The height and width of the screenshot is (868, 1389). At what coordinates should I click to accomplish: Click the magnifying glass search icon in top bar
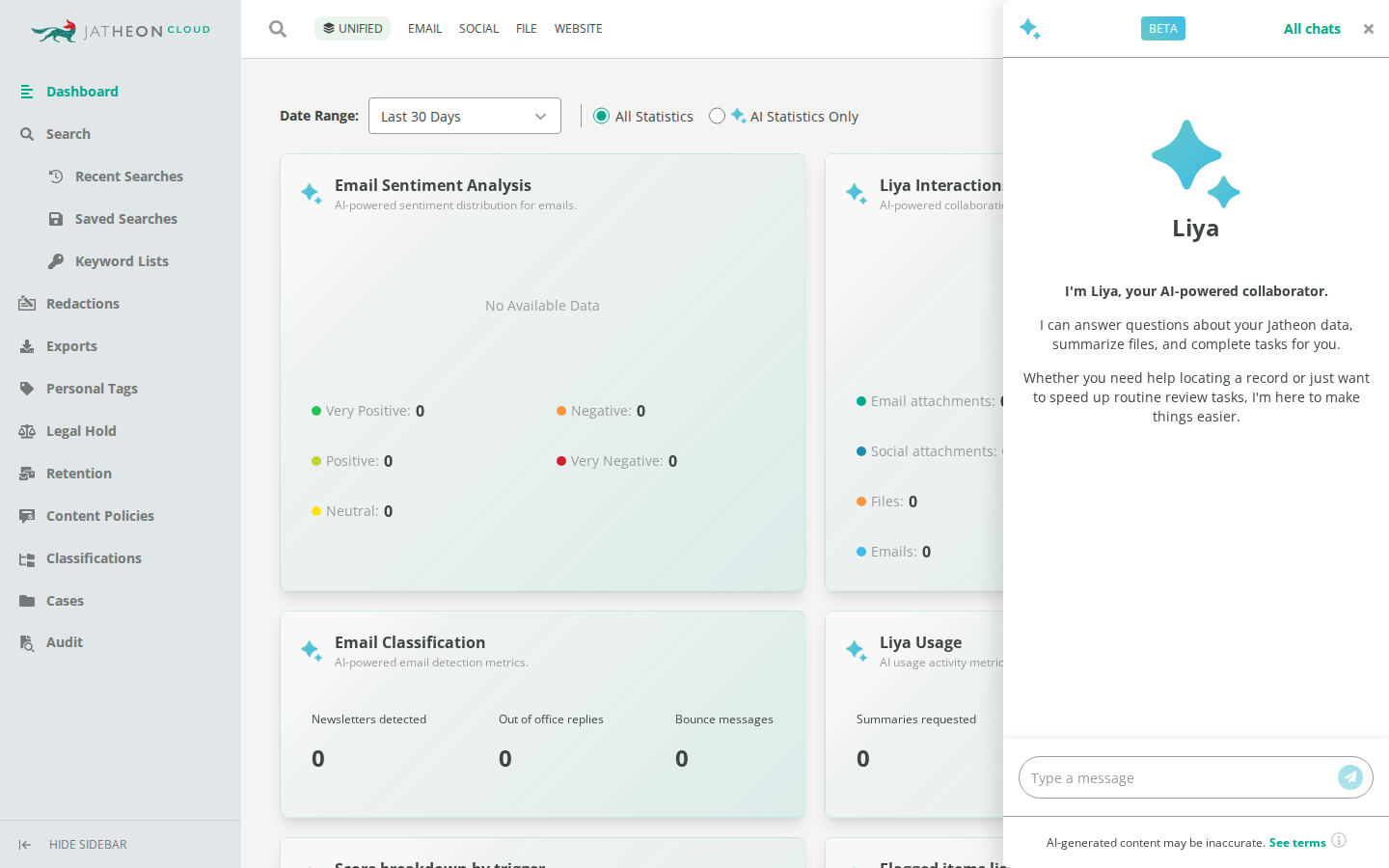click(x=278, y=29)
